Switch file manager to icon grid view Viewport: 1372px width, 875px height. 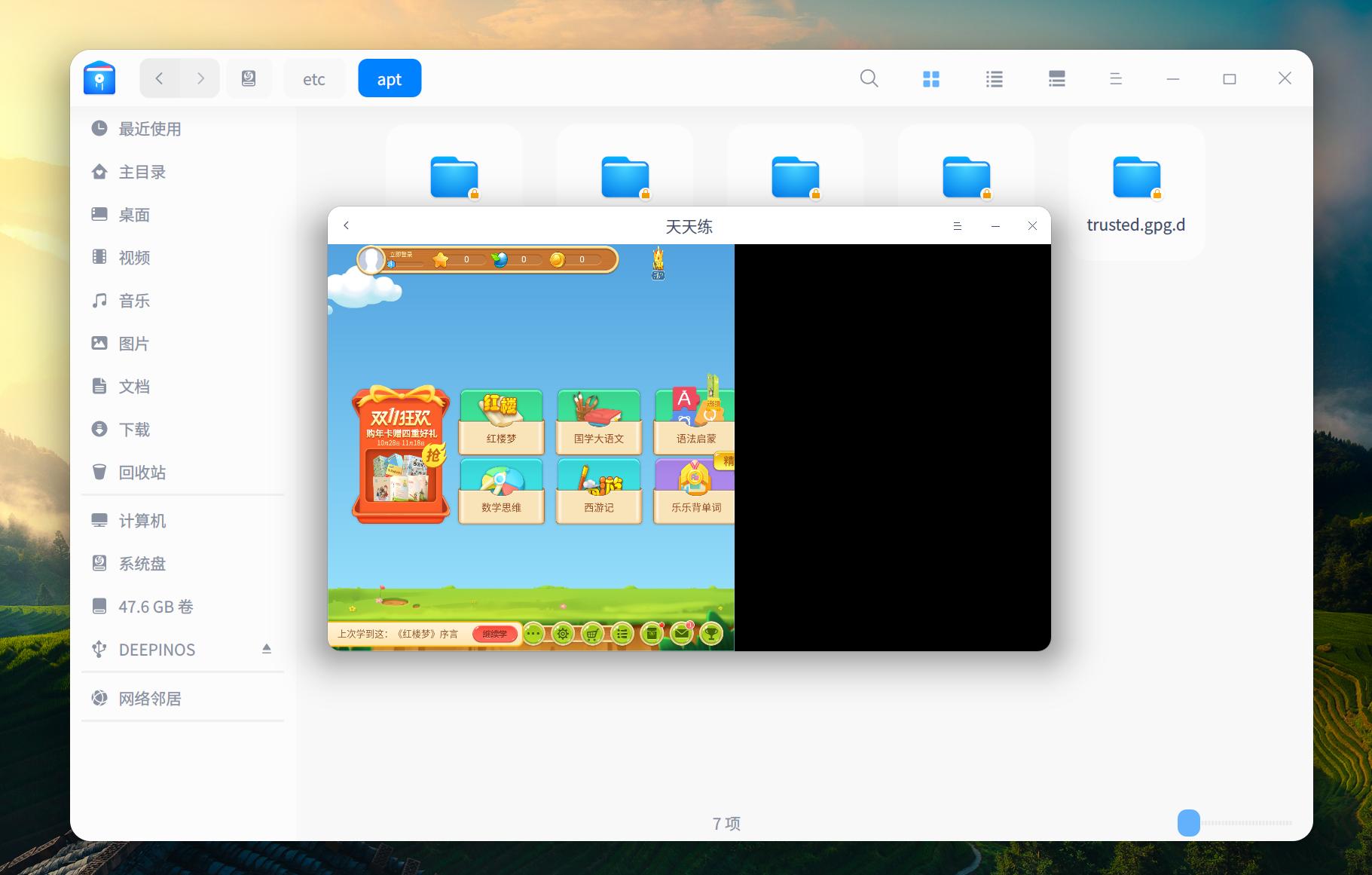point(931,78)
